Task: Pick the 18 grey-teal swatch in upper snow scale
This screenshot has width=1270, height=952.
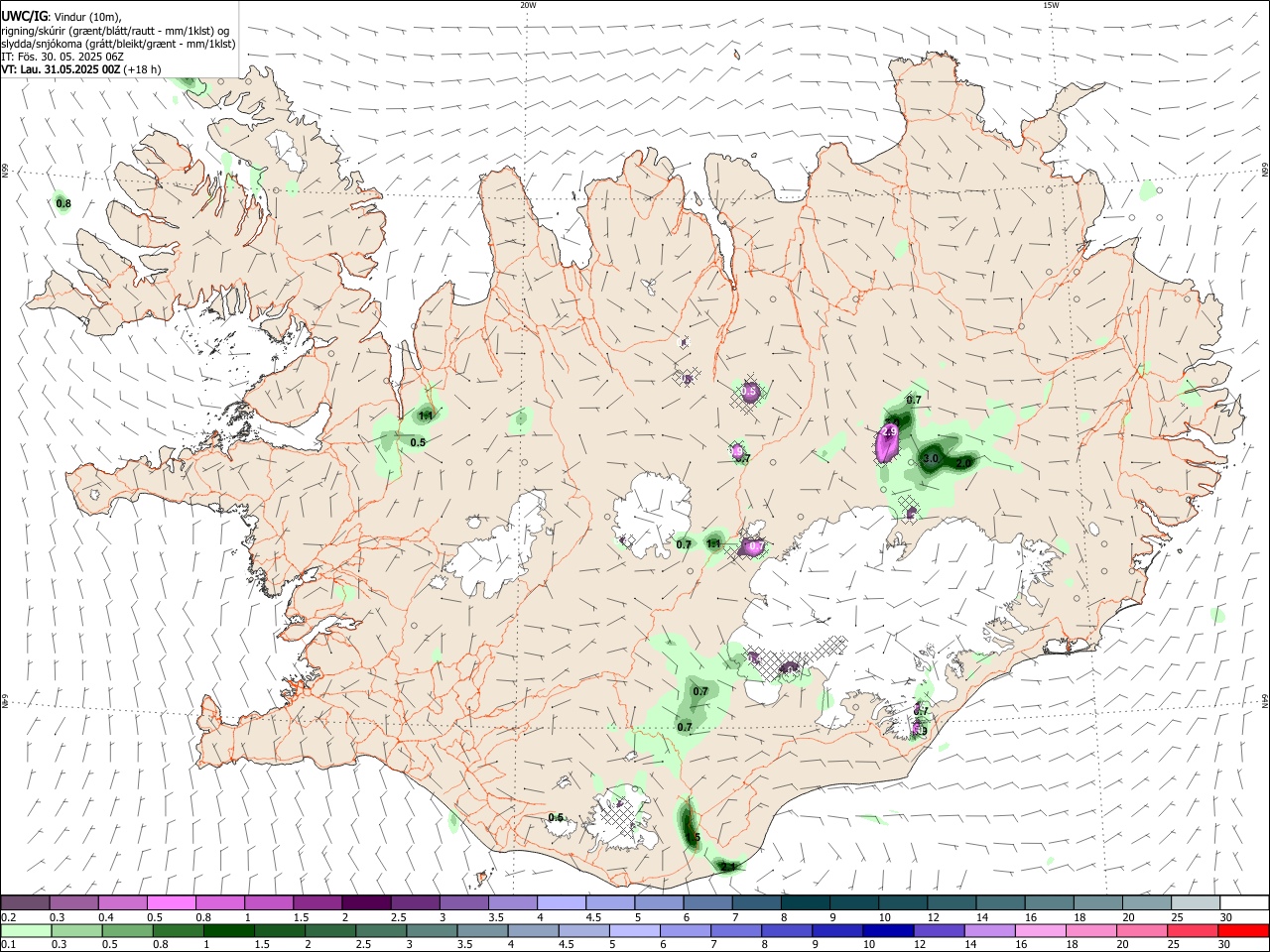Action: pos(1098,902)
